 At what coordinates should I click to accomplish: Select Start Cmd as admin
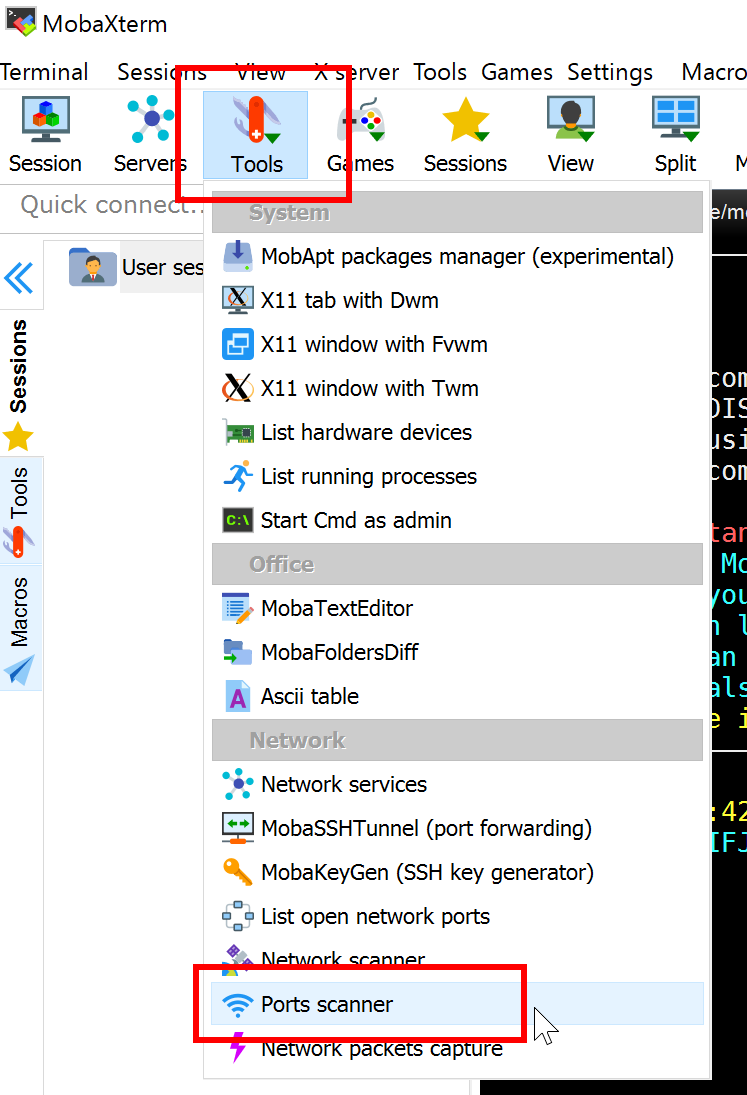coord(457,520)
